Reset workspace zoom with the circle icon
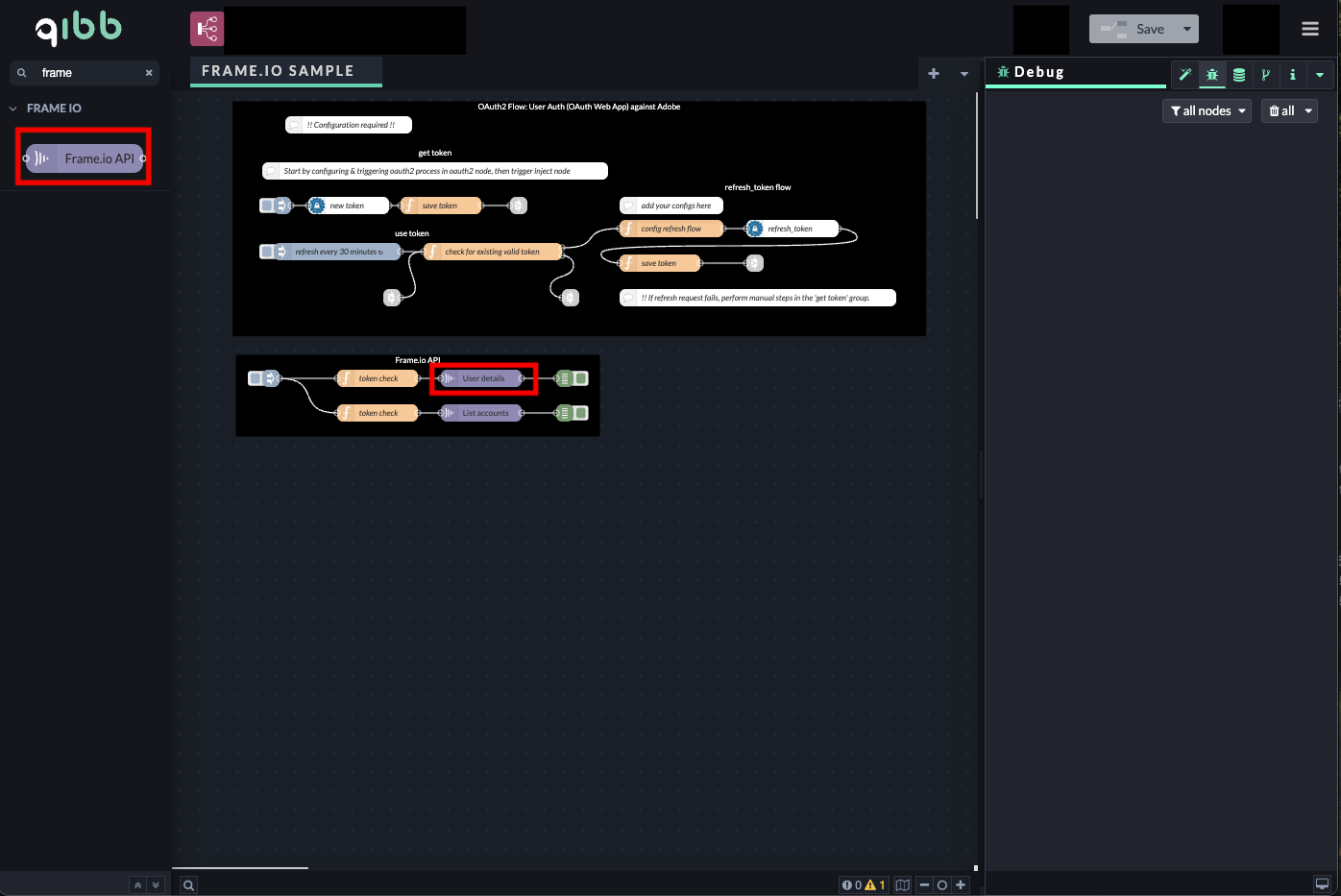Viewport: 1341px width, 896px height. click(x=942, y=884)
